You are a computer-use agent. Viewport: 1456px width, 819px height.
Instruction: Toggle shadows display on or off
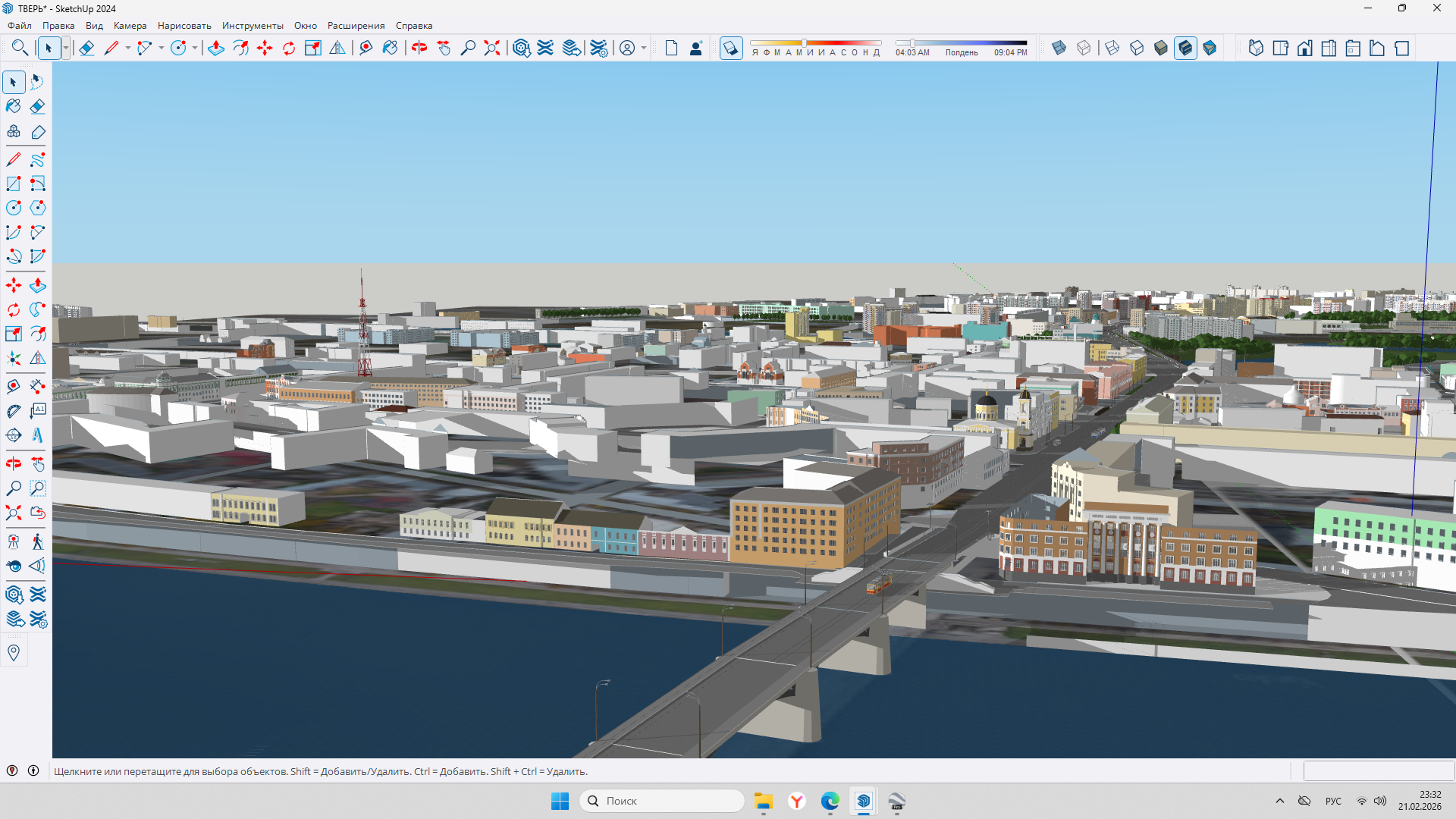click(730, 49)
